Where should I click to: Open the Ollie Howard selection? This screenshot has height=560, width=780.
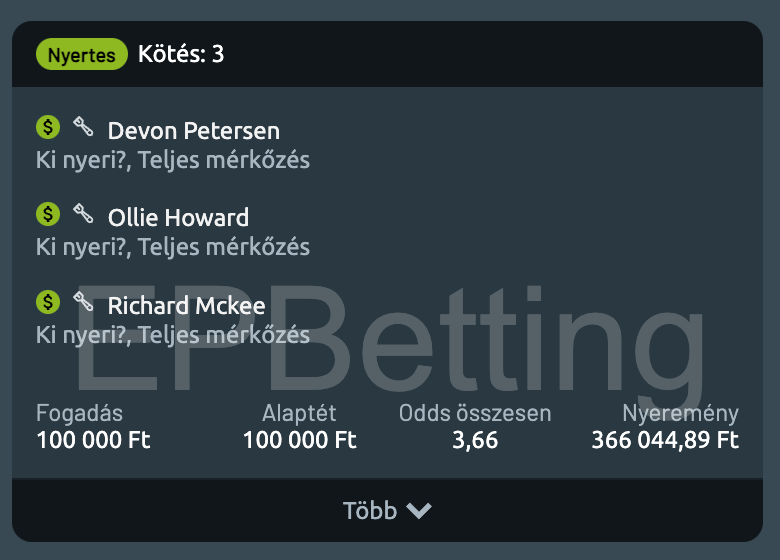click(x=178, y=218)
